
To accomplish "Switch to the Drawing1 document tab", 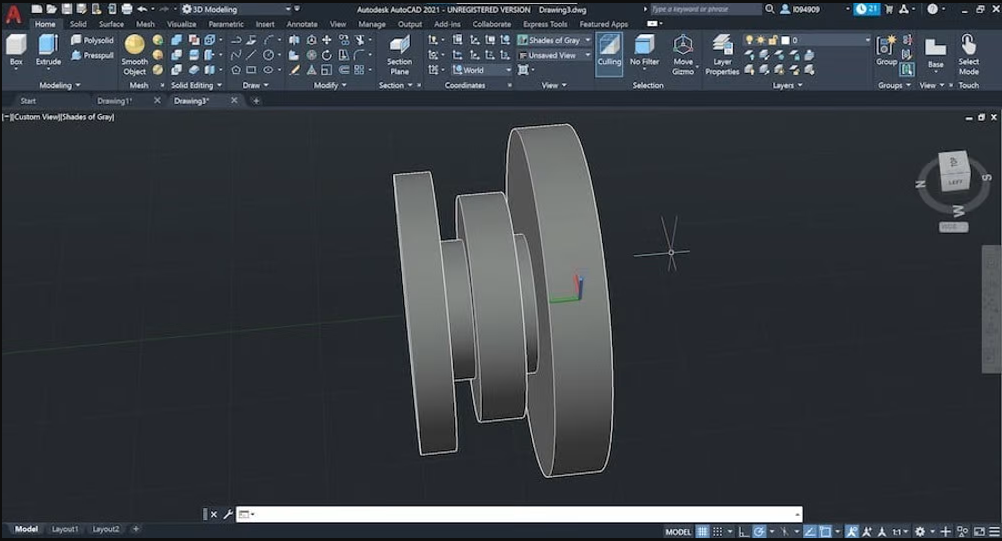I will [114, 101].
